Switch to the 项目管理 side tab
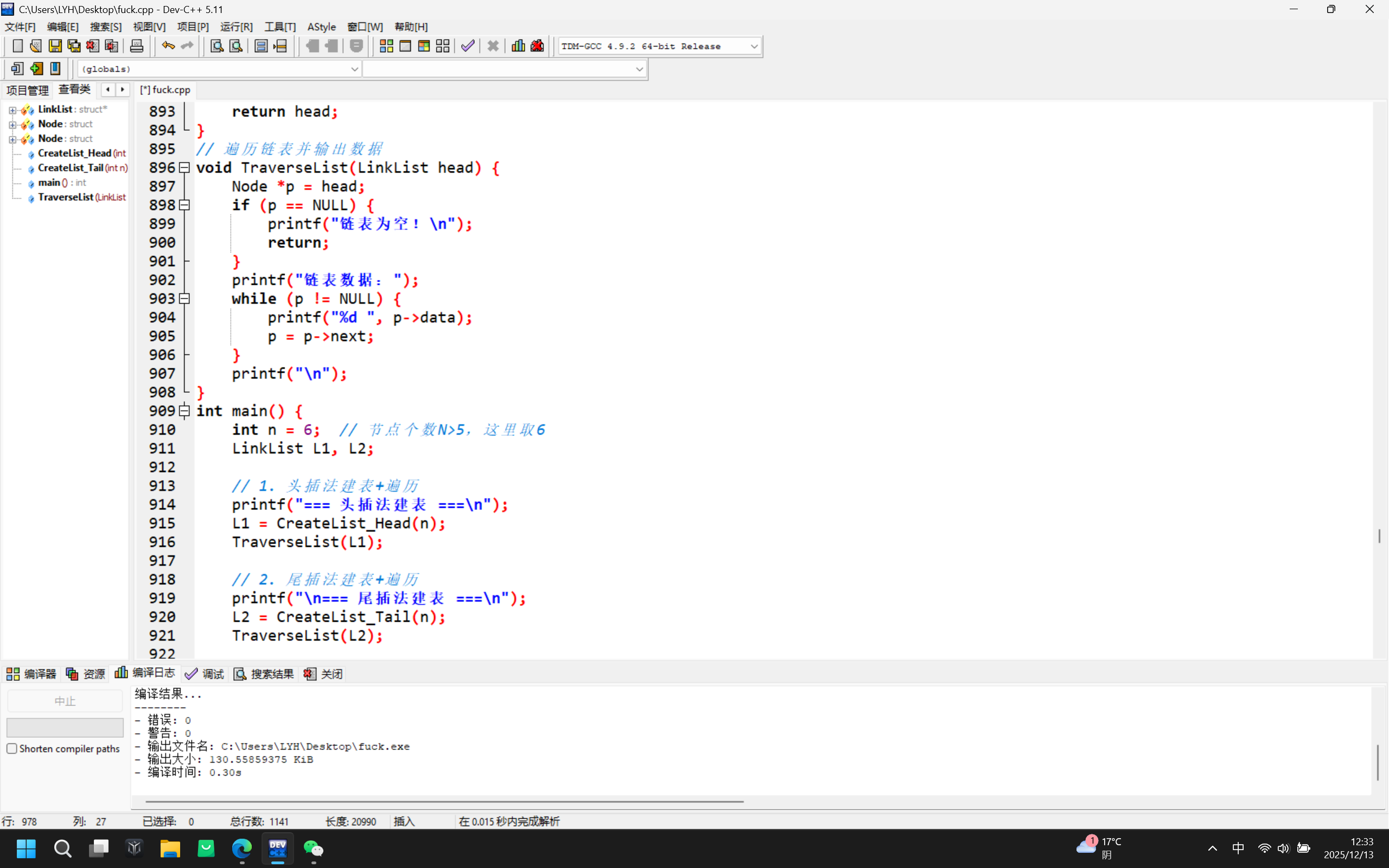This screenshot has height=868, width=1389. (28, 90)
